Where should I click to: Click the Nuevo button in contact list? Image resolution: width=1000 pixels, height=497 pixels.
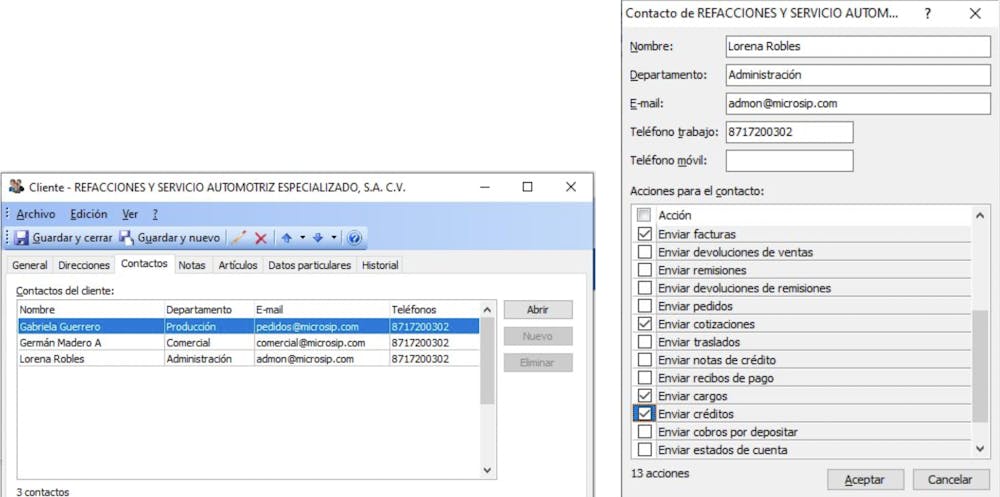pos(538,336)
